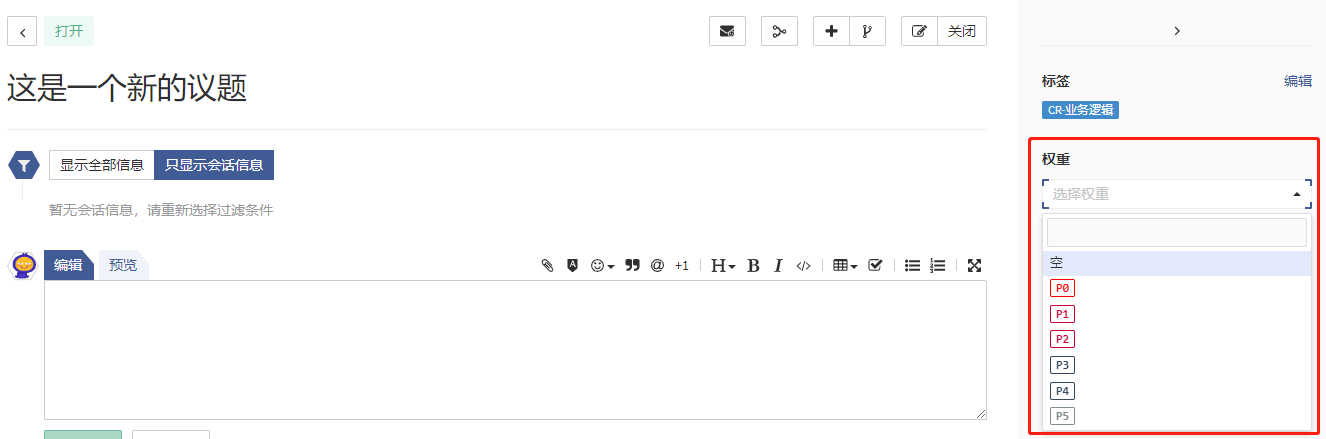Collapse the 选择权重 weight dropdown

[1296, 194]
